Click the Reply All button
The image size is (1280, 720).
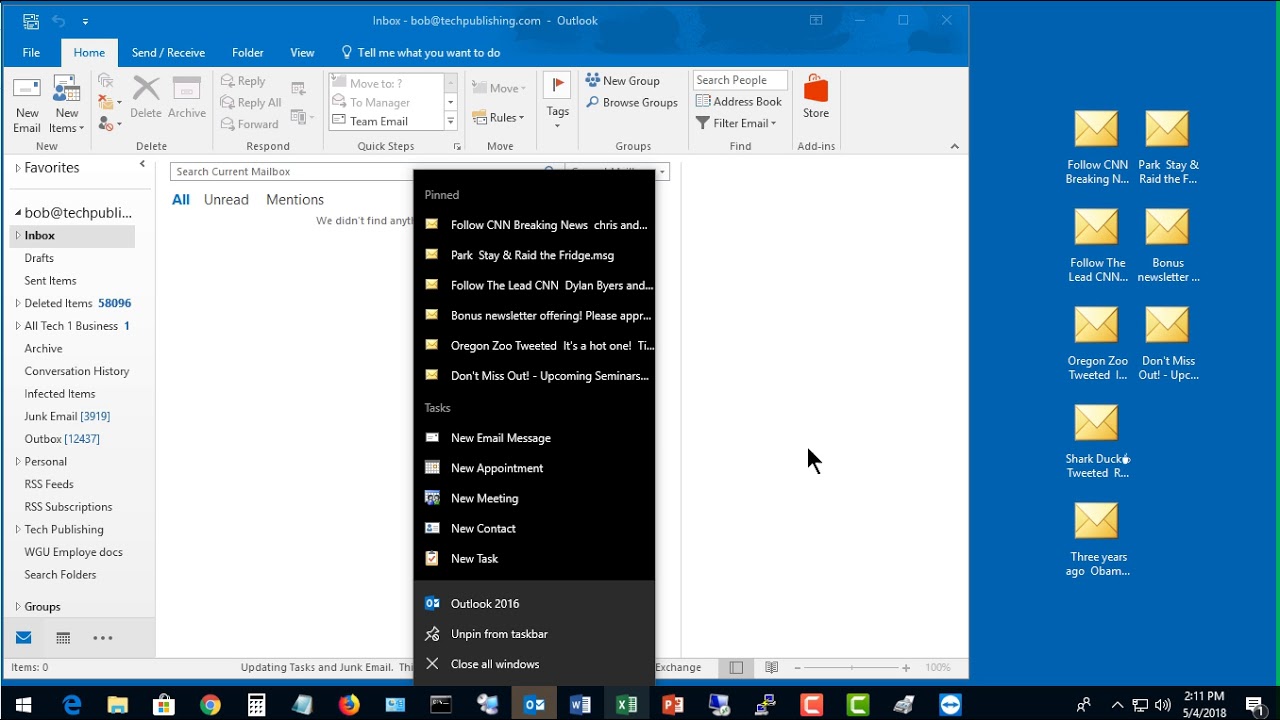(x=250, y=102)
